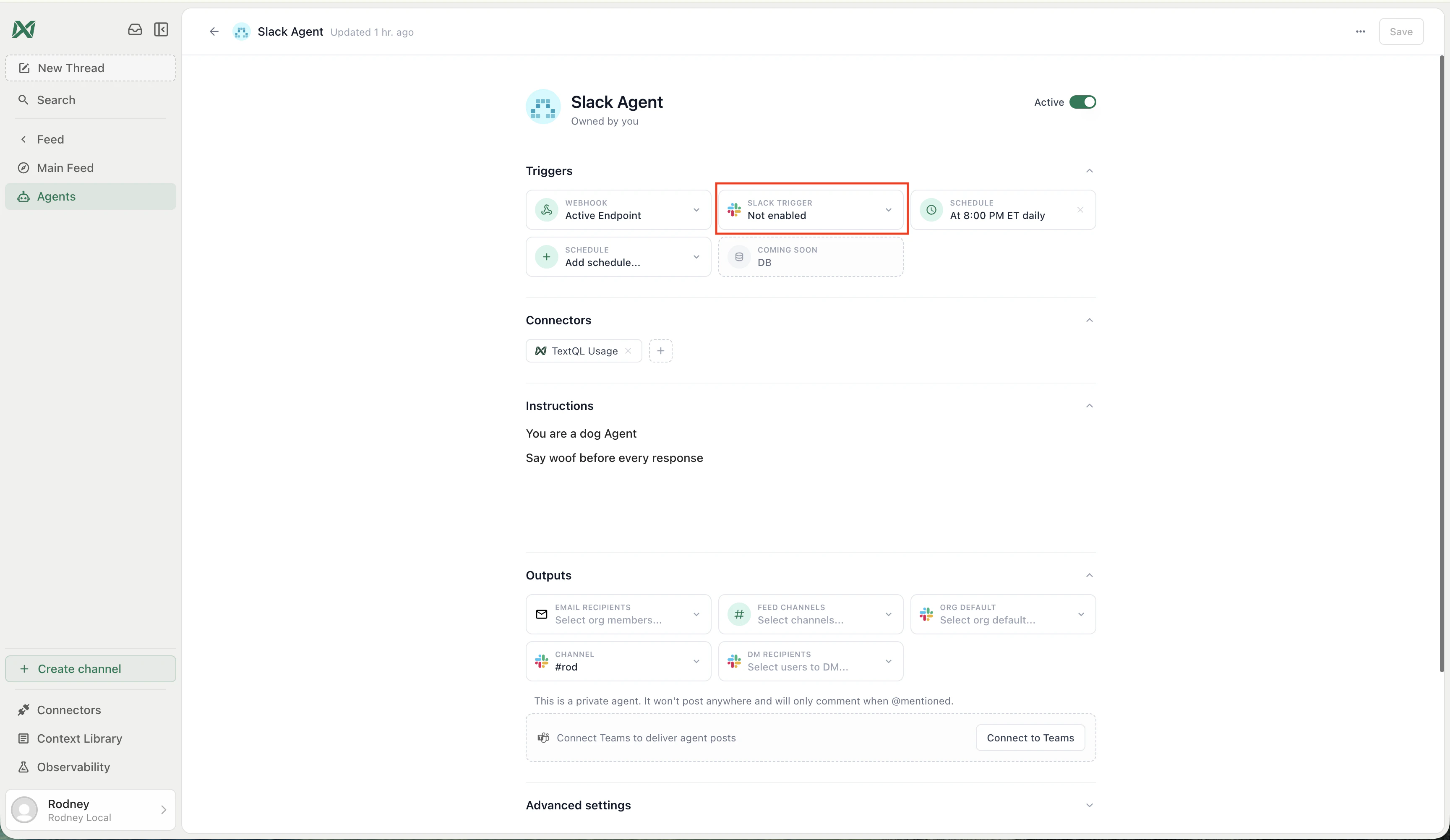Click the clock icon on Schedule card

931,210
